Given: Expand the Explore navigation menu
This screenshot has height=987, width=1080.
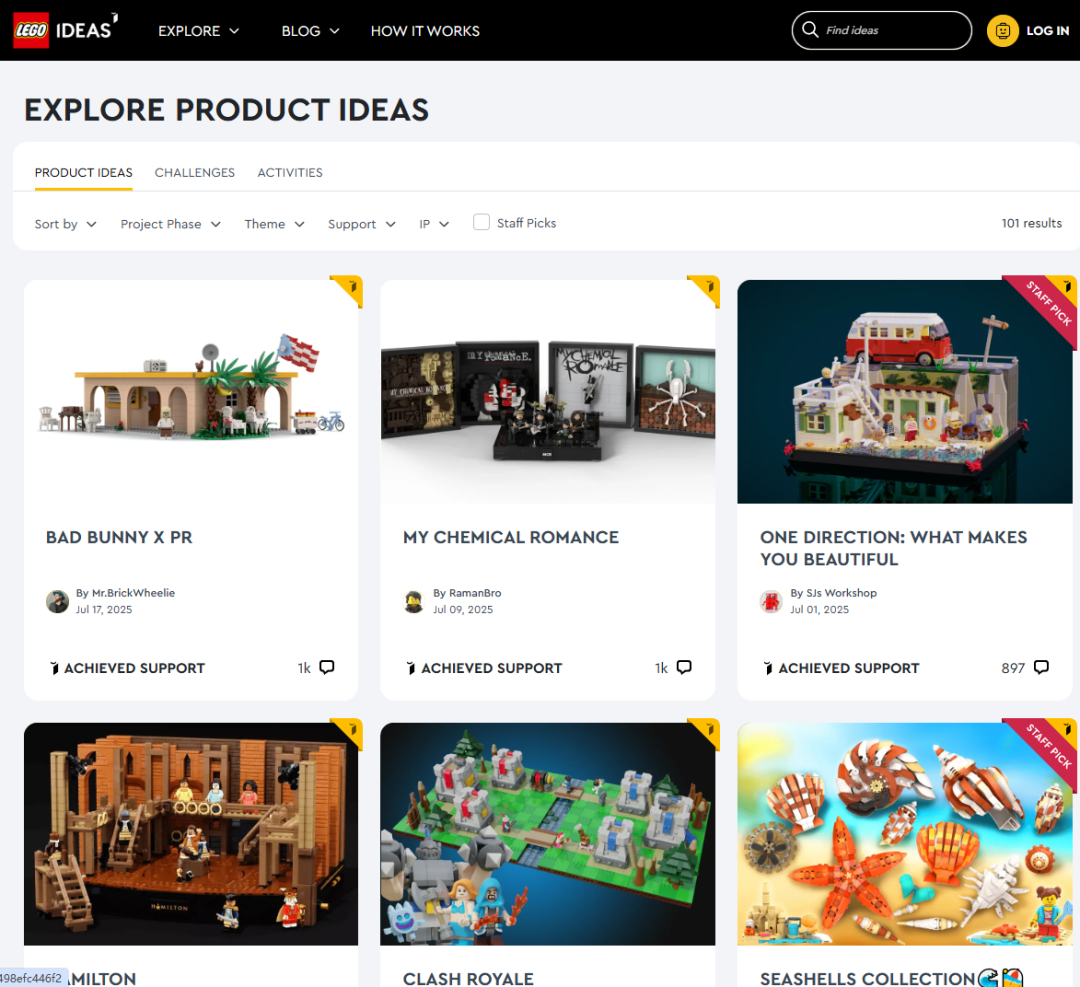Looking at the screenshot, I should [199, 31].
